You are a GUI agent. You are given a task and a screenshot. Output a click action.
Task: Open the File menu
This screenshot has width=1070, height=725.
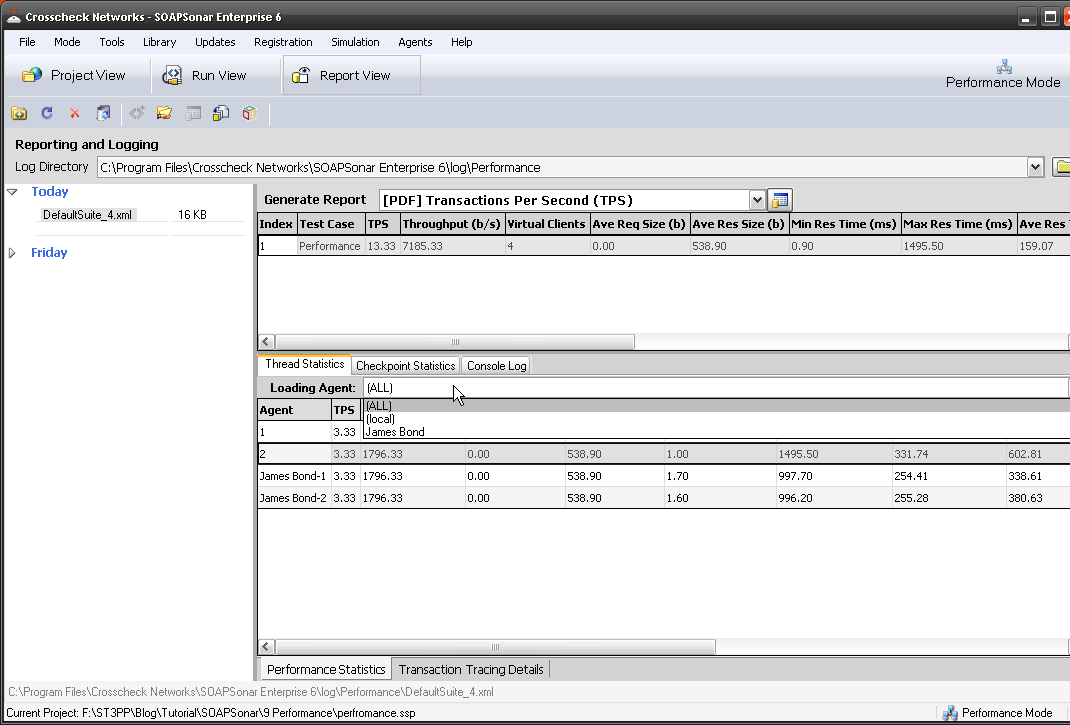click(27, 42)
